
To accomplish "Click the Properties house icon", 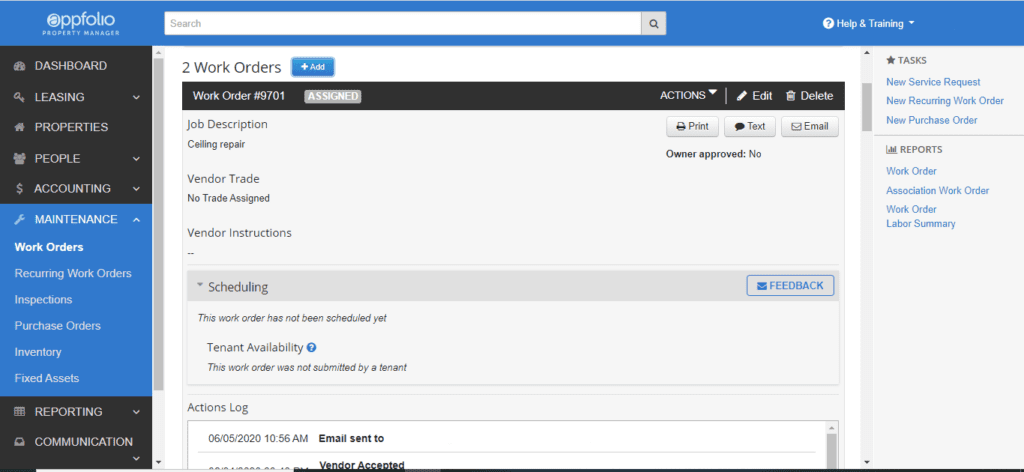I will (20, 127).
